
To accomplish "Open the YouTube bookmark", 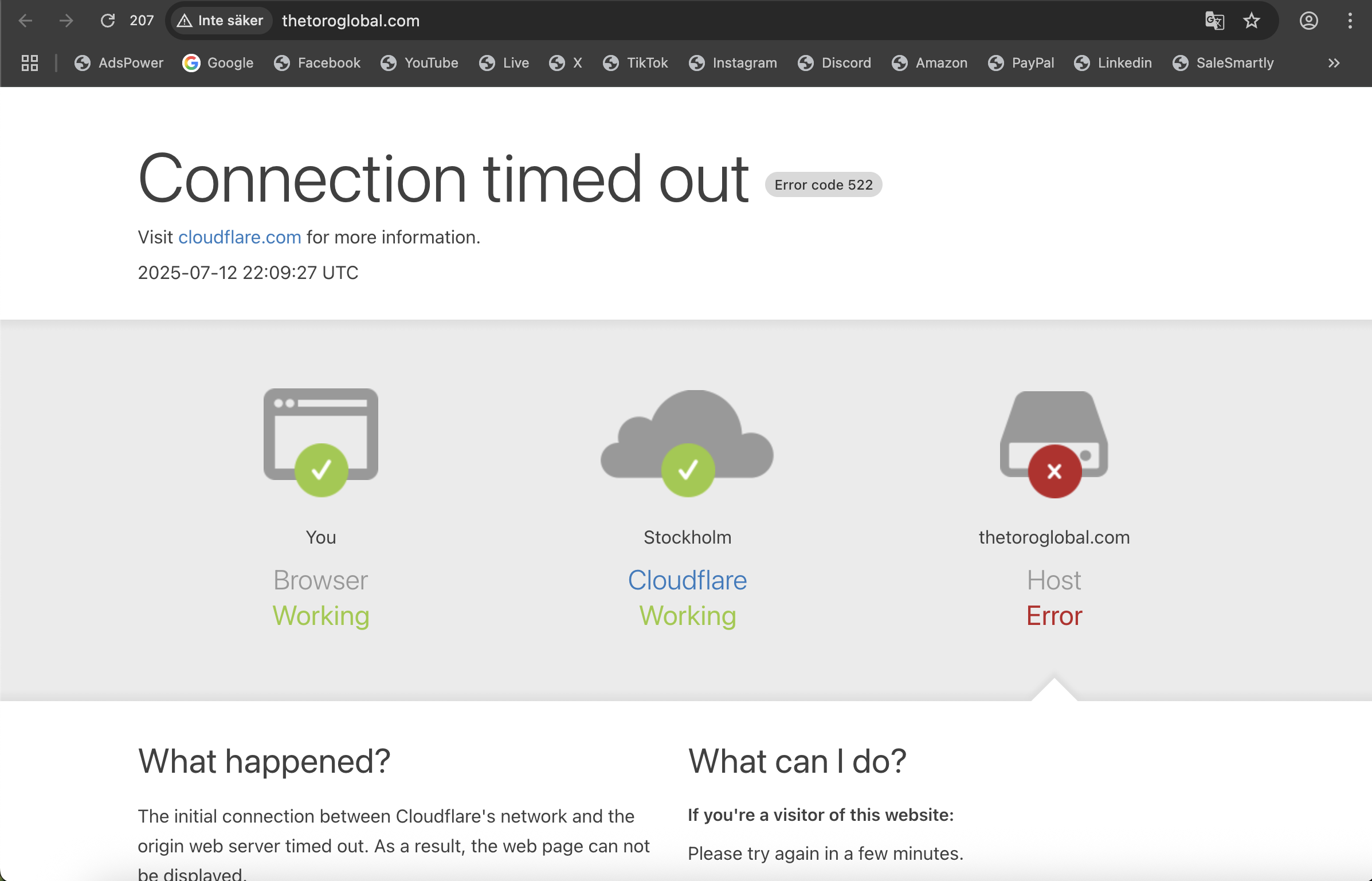I will (x=420, y=63).
